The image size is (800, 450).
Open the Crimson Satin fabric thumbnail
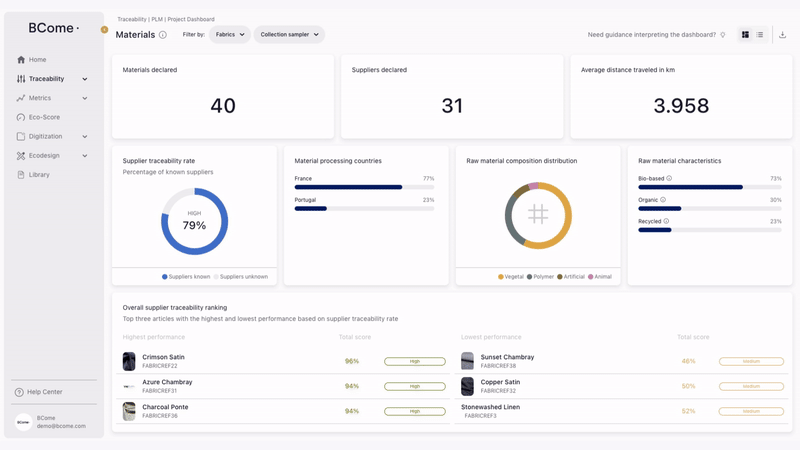coord(129,361)
